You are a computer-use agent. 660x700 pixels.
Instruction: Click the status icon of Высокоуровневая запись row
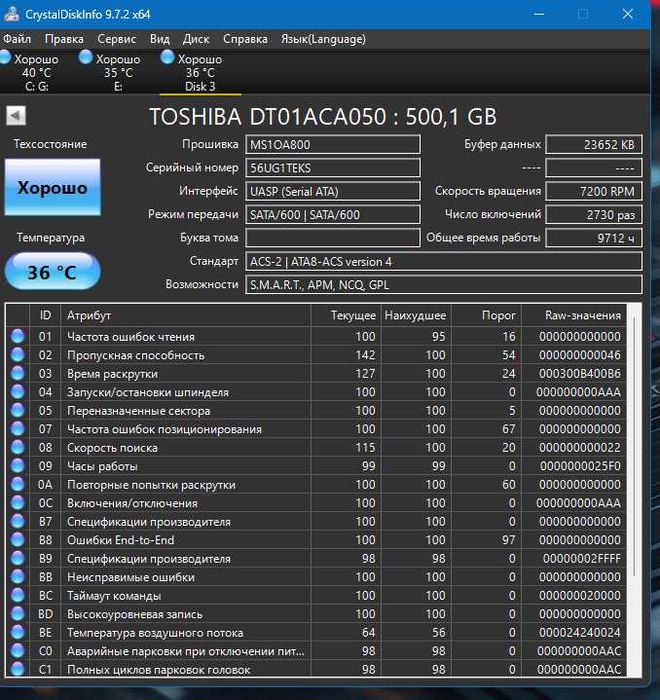click(x=17, y=614)
